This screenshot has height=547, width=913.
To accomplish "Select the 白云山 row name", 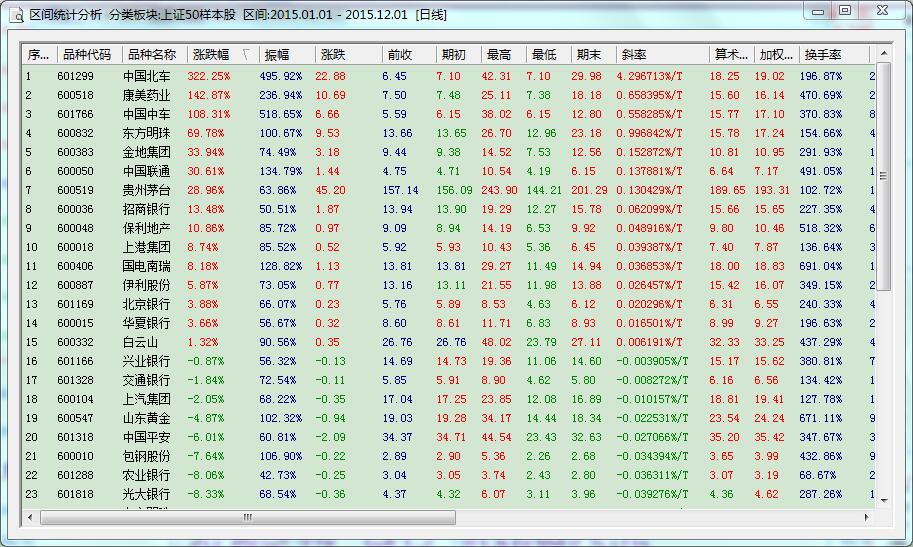I will [x=140, y=342].
